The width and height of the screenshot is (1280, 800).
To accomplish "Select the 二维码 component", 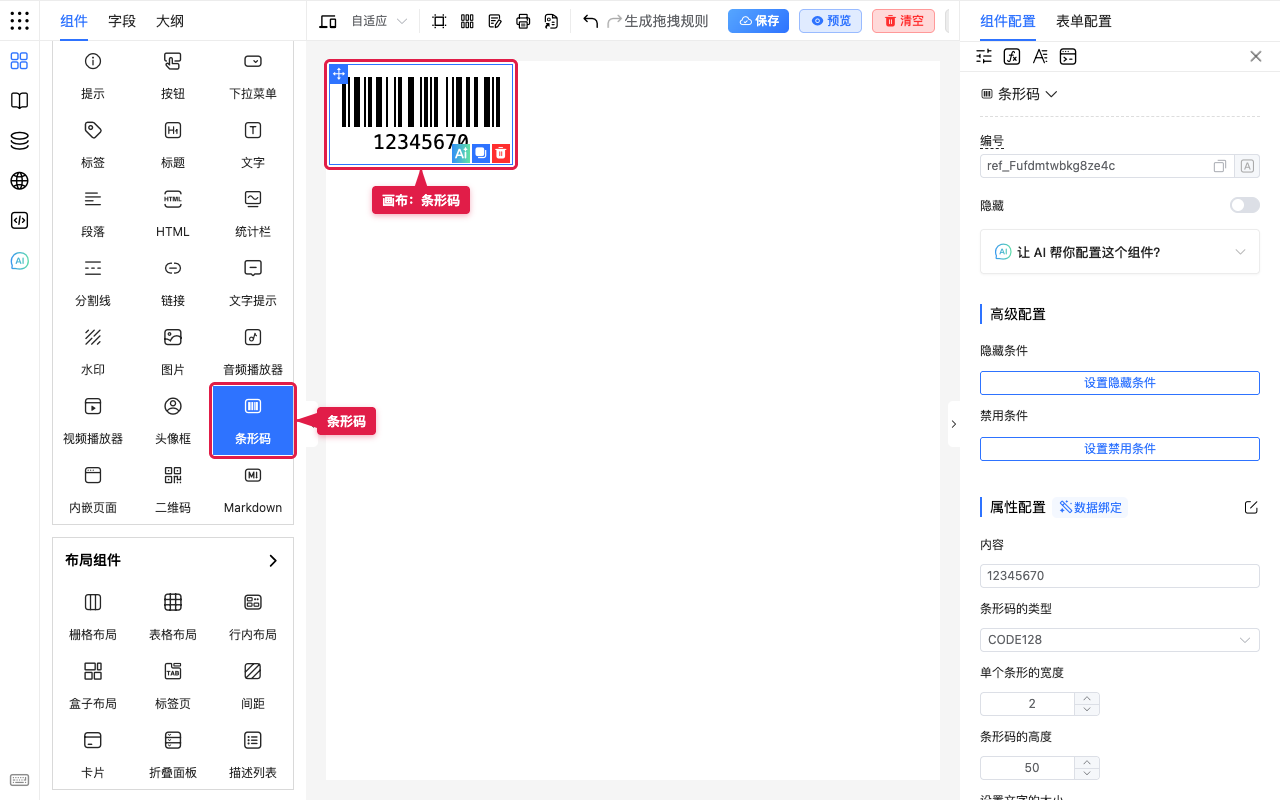I will [x=173, y=489].
